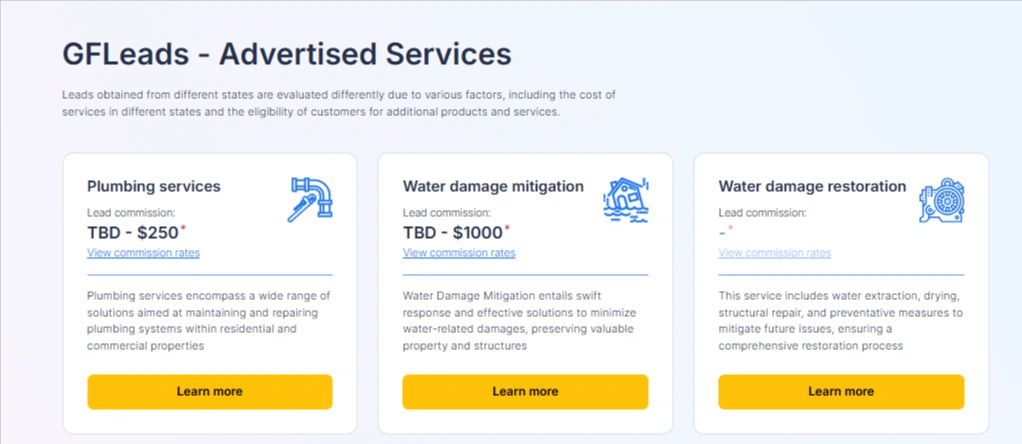Viewport: 1022px width, 444px height.
Task: Click the TBD - $250 commission amount
Action: click(x=133, y=232)
